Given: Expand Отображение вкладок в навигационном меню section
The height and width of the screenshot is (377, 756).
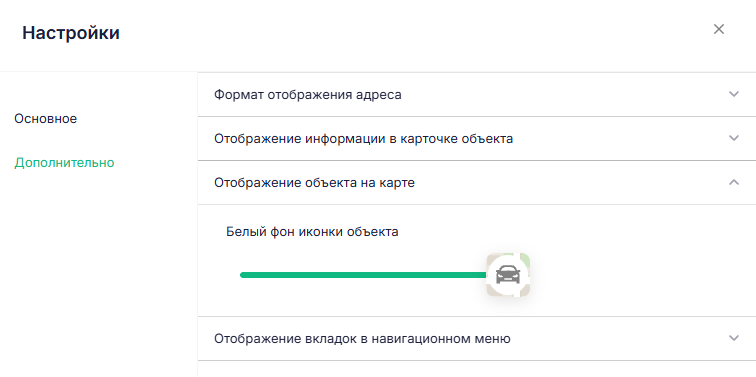Looking at the screenshot, I should pos(477,338).
